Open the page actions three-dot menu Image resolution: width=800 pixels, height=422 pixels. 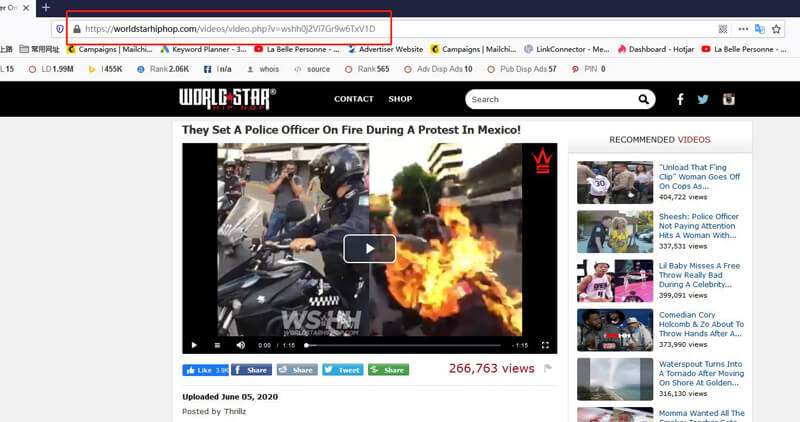click(x=743, y=29)
